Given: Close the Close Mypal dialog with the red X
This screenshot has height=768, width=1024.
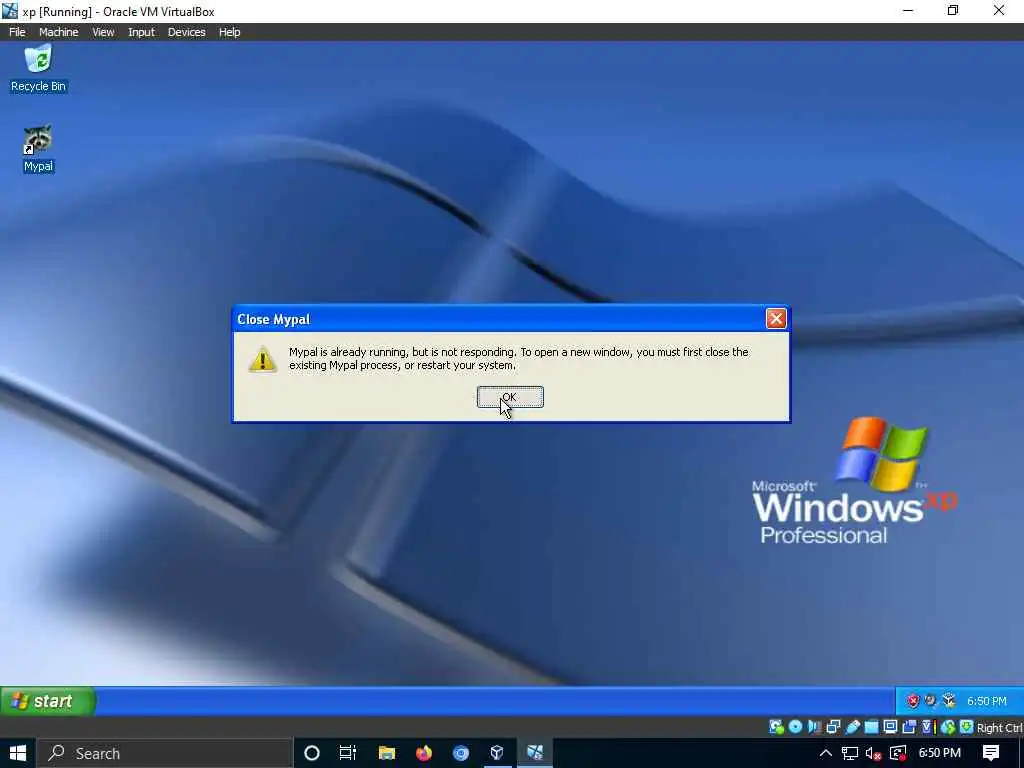Looking at the screenshot, I should click(x=776, y=318).
